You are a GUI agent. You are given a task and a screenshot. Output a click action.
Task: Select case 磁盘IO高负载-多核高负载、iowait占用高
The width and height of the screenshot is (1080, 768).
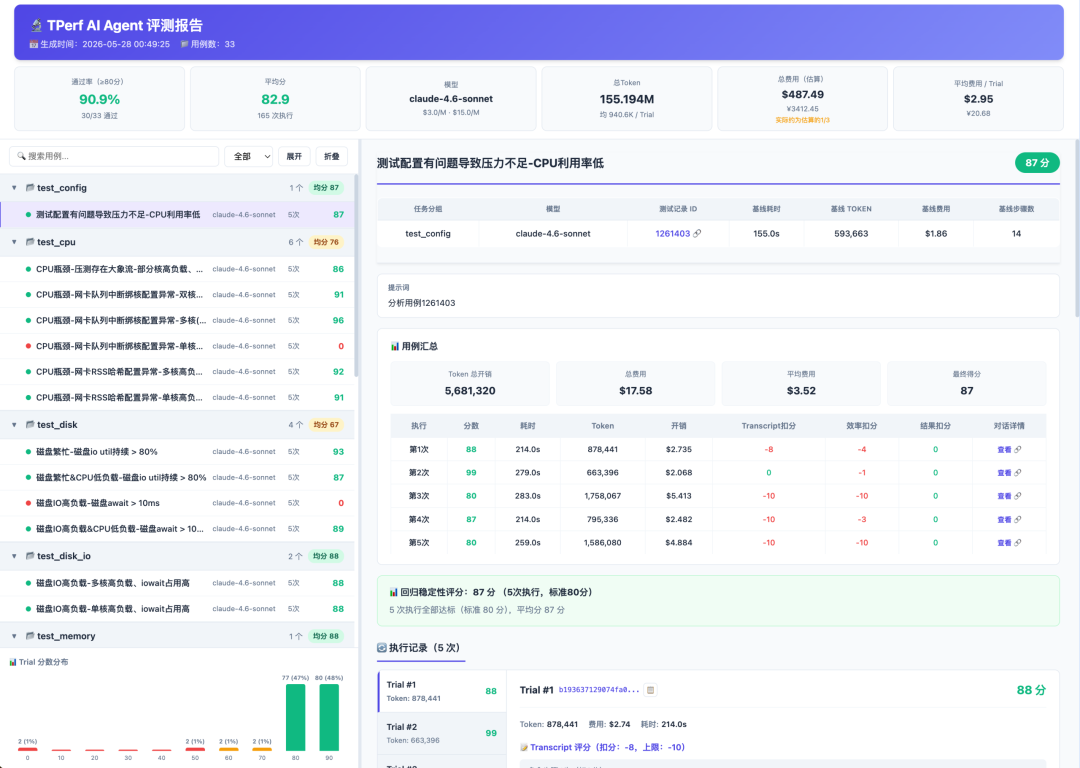177,583
